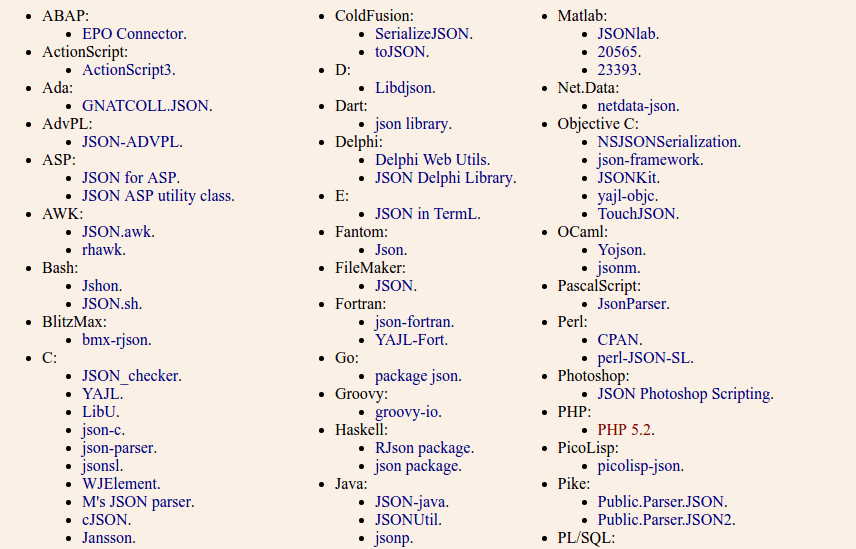Open Yojson link under OCaml

[620, 250]
